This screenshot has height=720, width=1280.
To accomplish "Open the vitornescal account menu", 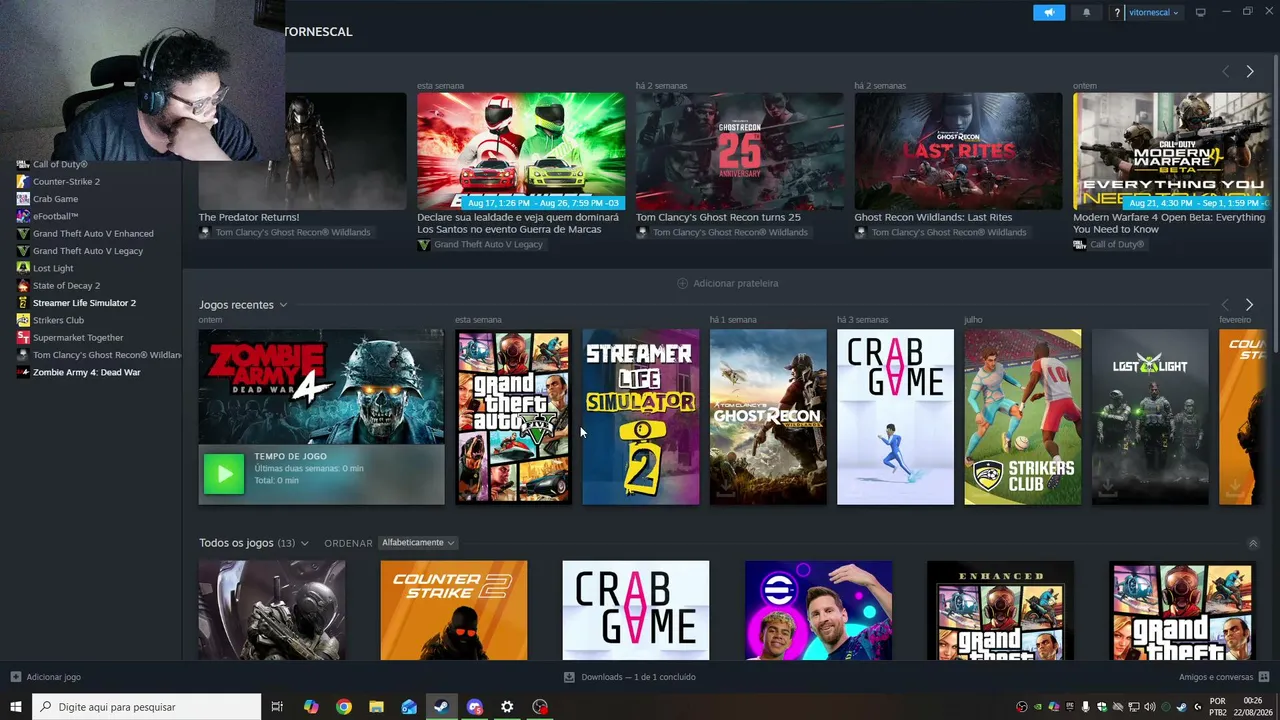I will tap(1154, 13).
